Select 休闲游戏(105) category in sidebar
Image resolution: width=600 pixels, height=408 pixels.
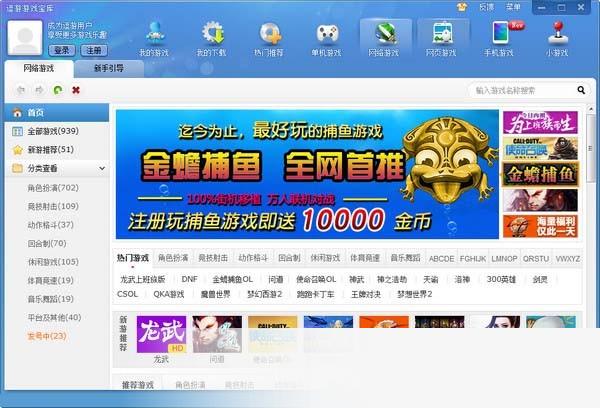[x=53, y=262]
